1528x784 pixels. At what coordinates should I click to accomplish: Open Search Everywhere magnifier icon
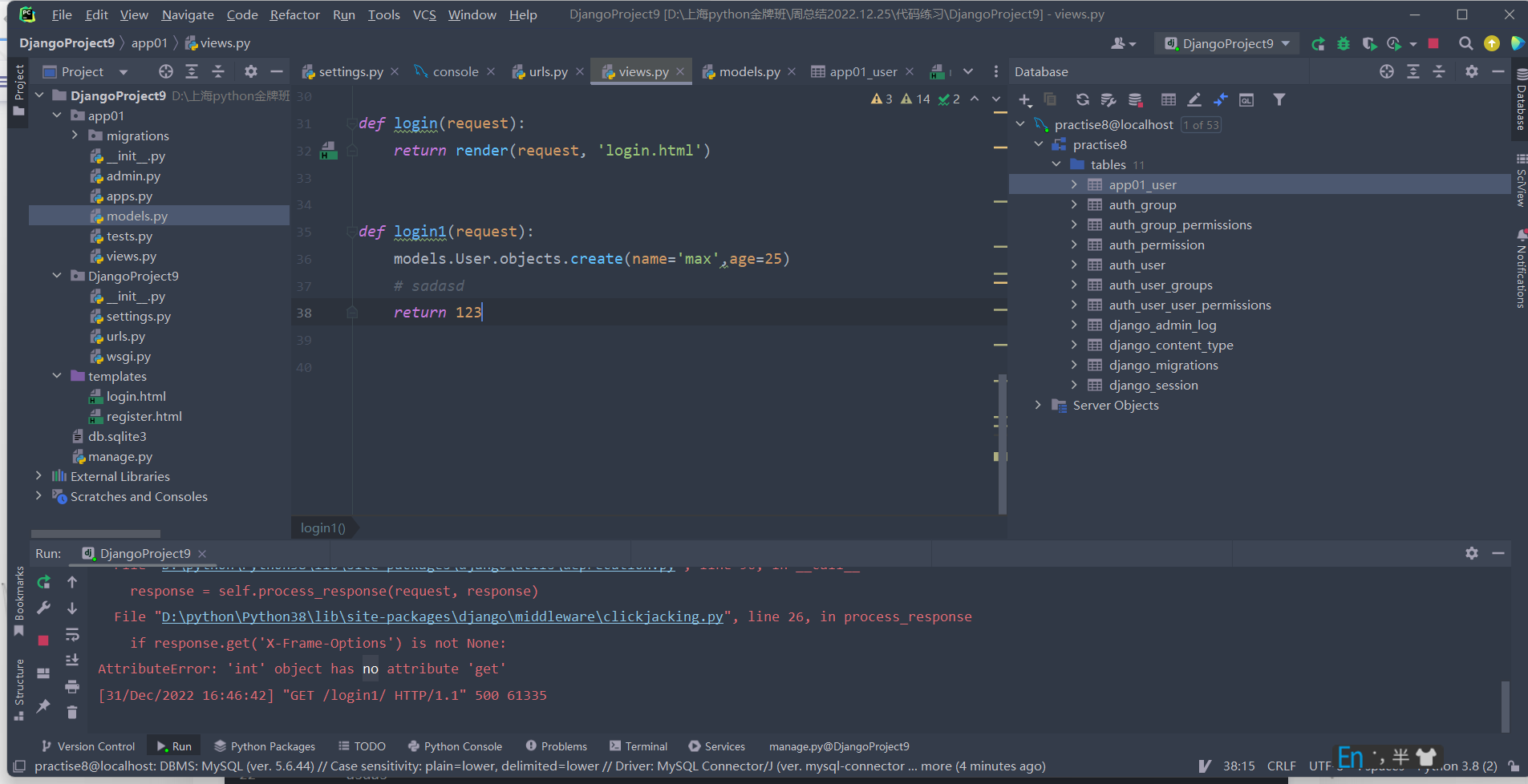click(x=1465, y=43)
